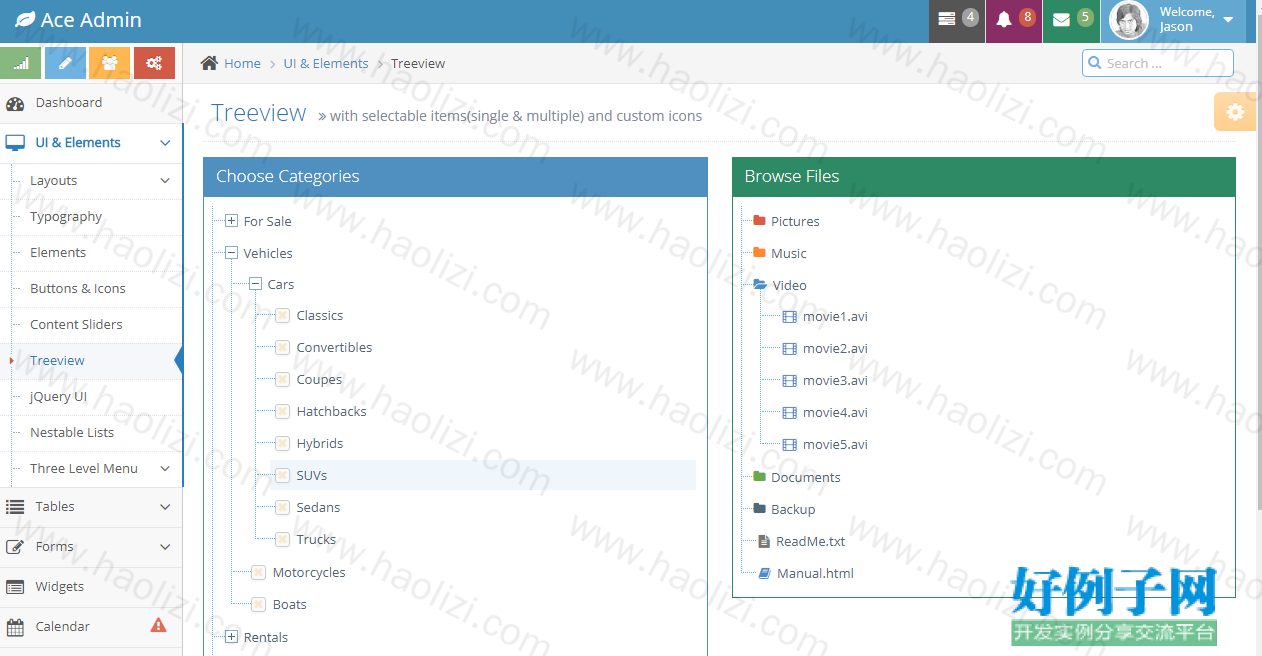
Task: Open Dashboard in the sidebar
Action: (x=91, y=103)
